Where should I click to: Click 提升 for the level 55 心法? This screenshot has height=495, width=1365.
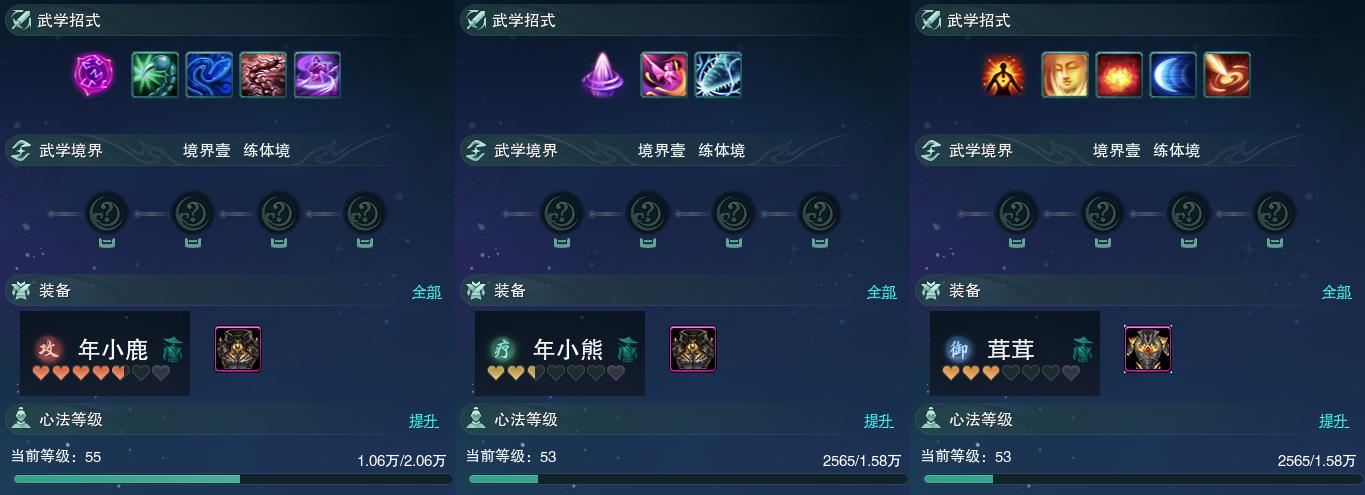424,421
